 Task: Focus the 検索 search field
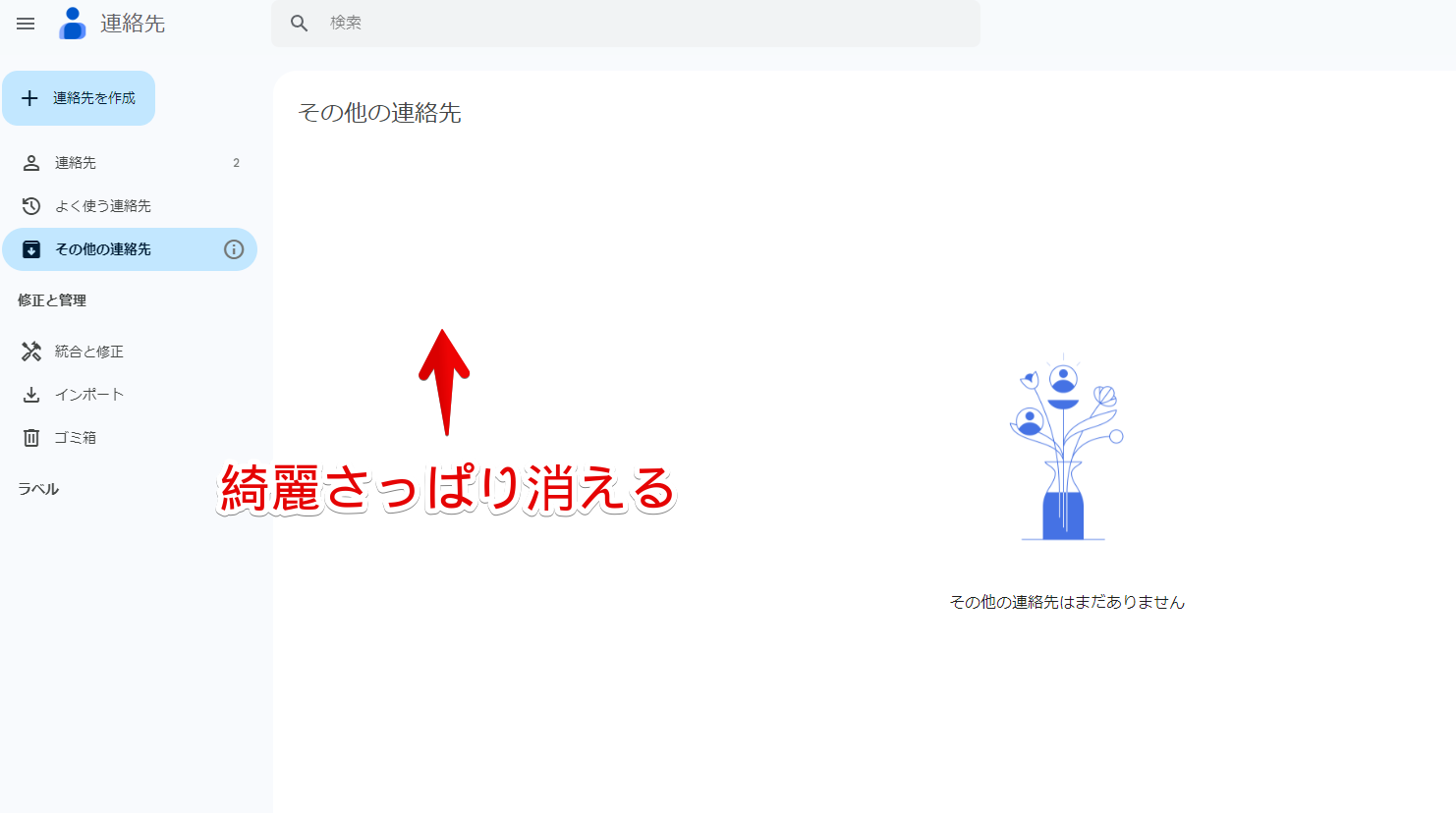coord(626,23)
